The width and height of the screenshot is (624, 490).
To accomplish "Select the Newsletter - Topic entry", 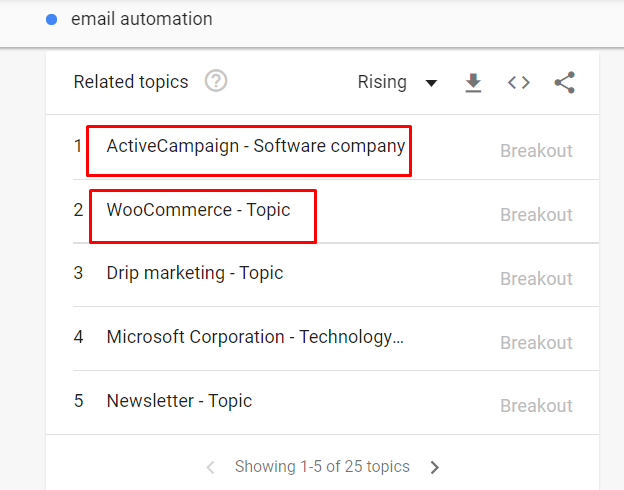I will (179, 401).
